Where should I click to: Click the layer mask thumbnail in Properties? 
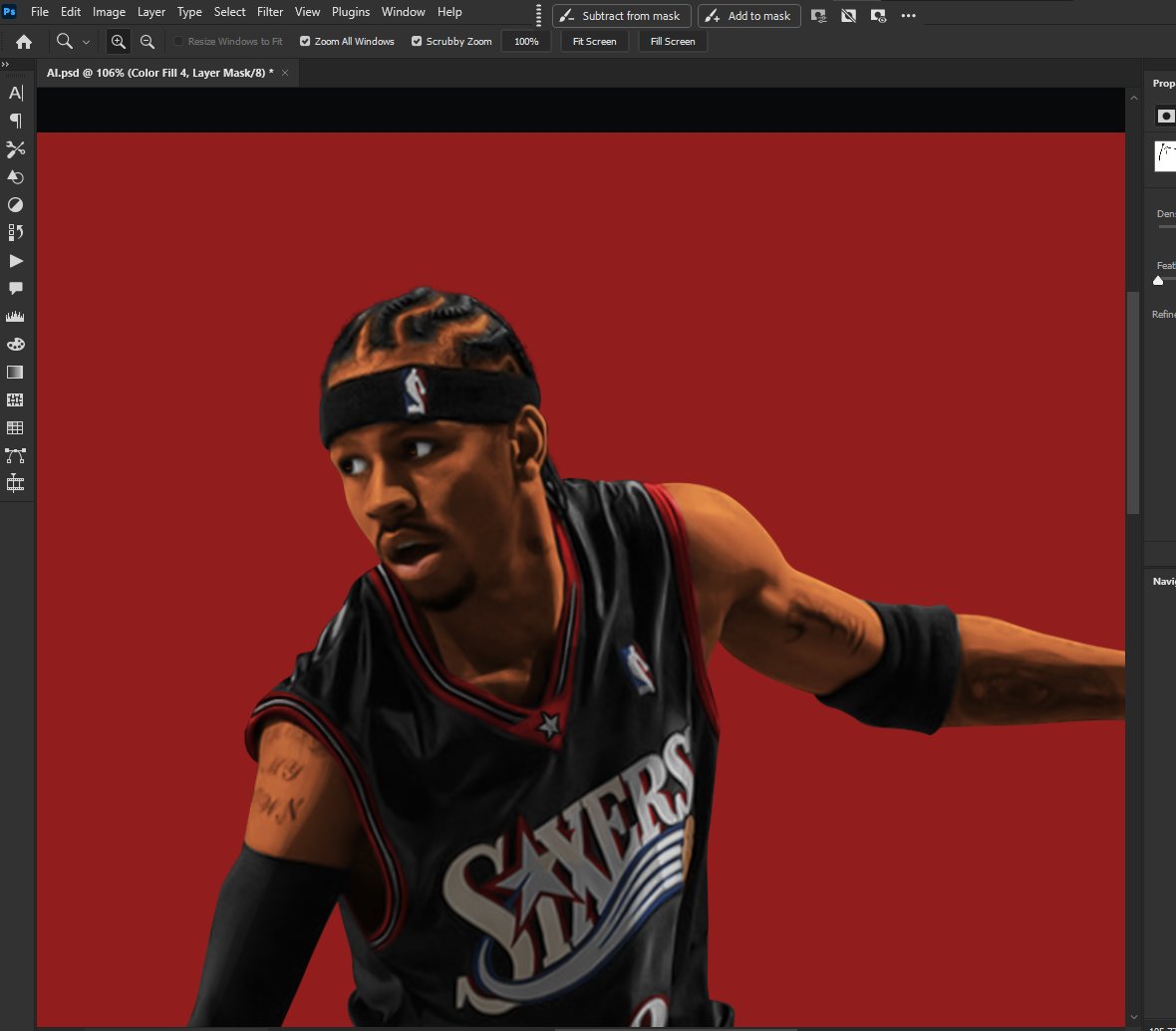1165,156
